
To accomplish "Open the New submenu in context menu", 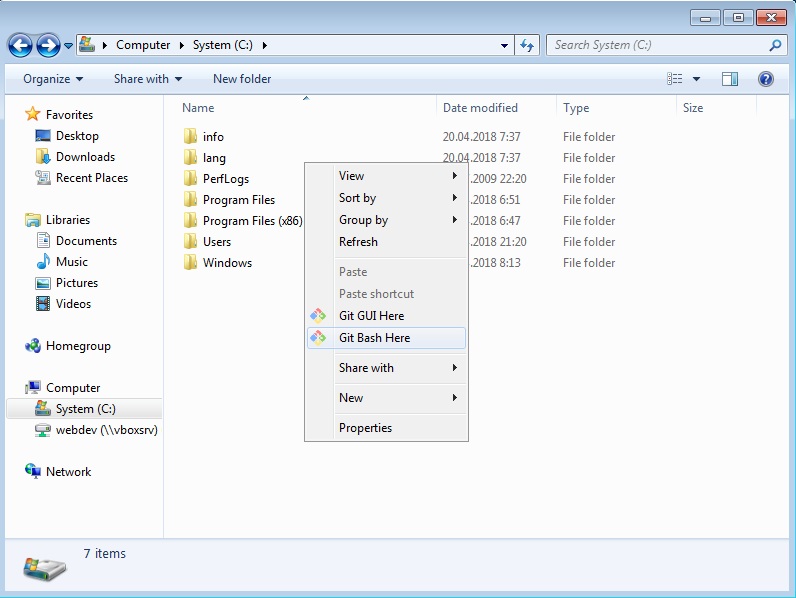I will click(386, 397).
